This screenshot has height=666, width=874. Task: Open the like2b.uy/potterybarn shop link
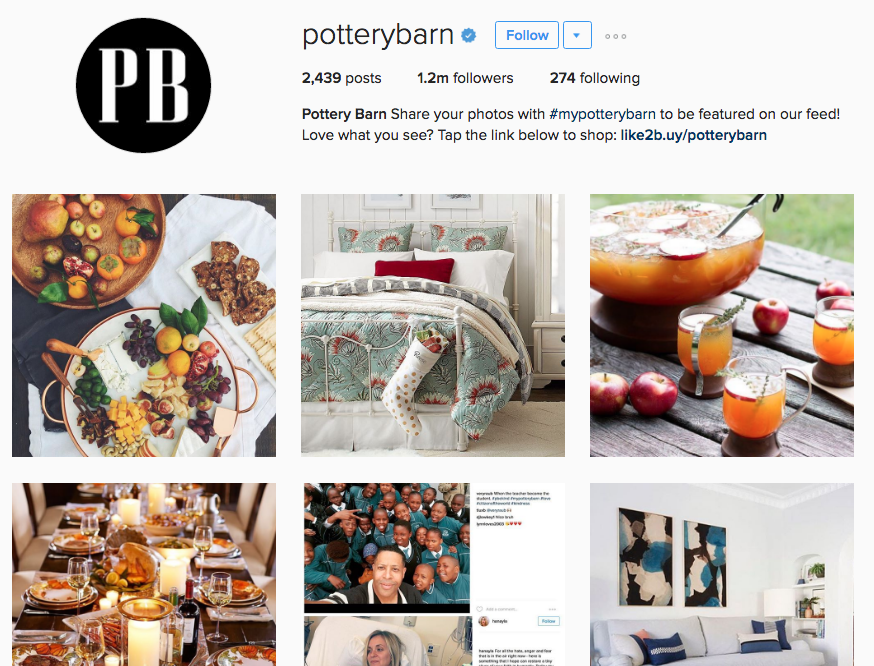point(693,135)
